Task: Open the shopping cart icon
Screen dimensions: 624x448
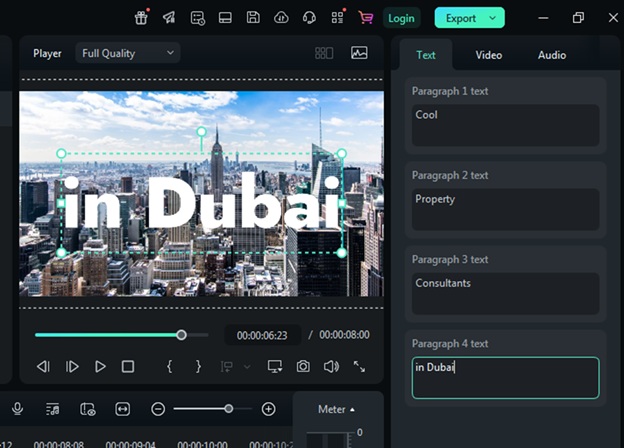Action: click(365, 18)
